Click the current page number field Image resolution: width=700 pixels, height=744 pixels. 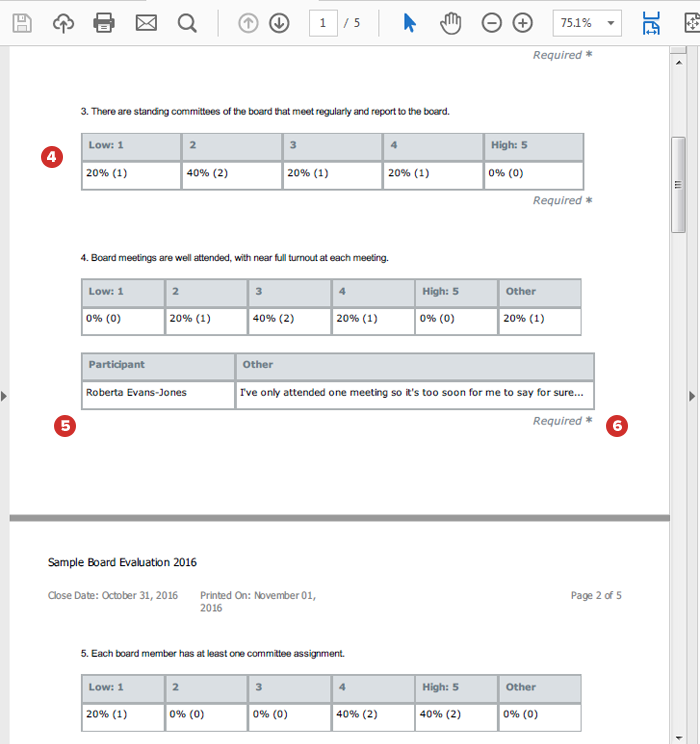(323, 23)
